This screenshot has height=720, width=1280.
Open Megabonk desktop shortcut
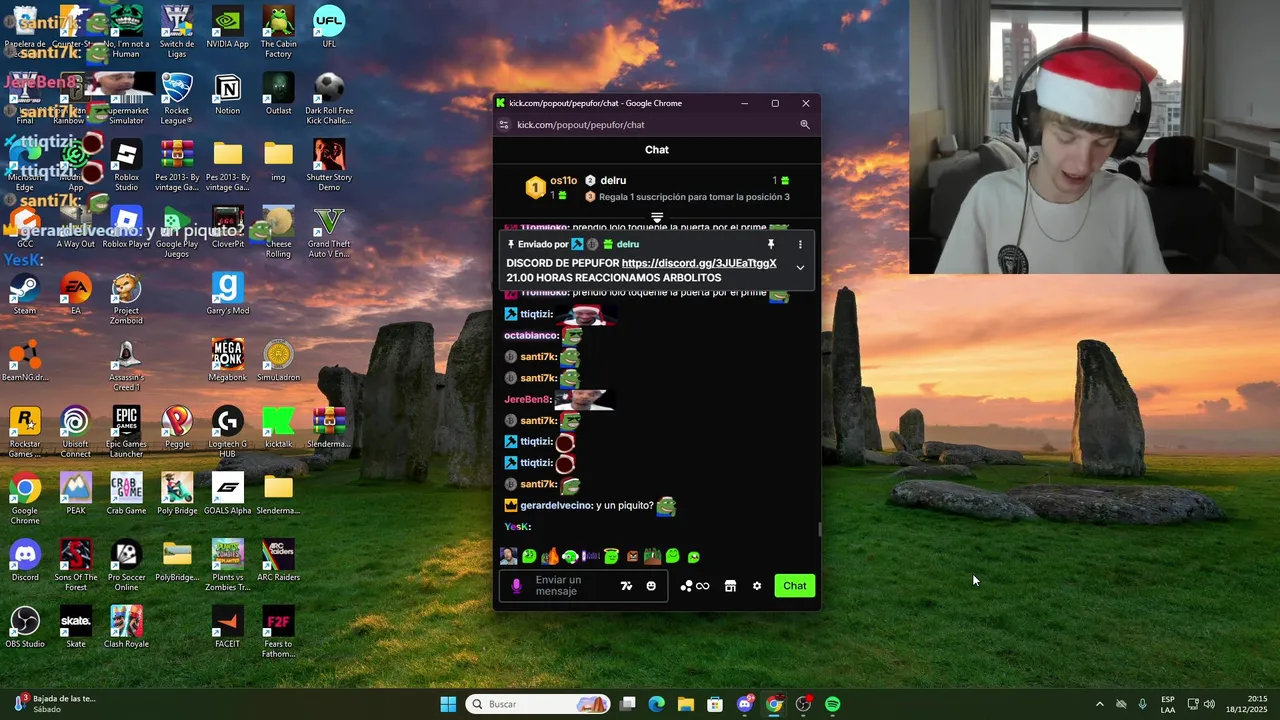tap(227, 360)
